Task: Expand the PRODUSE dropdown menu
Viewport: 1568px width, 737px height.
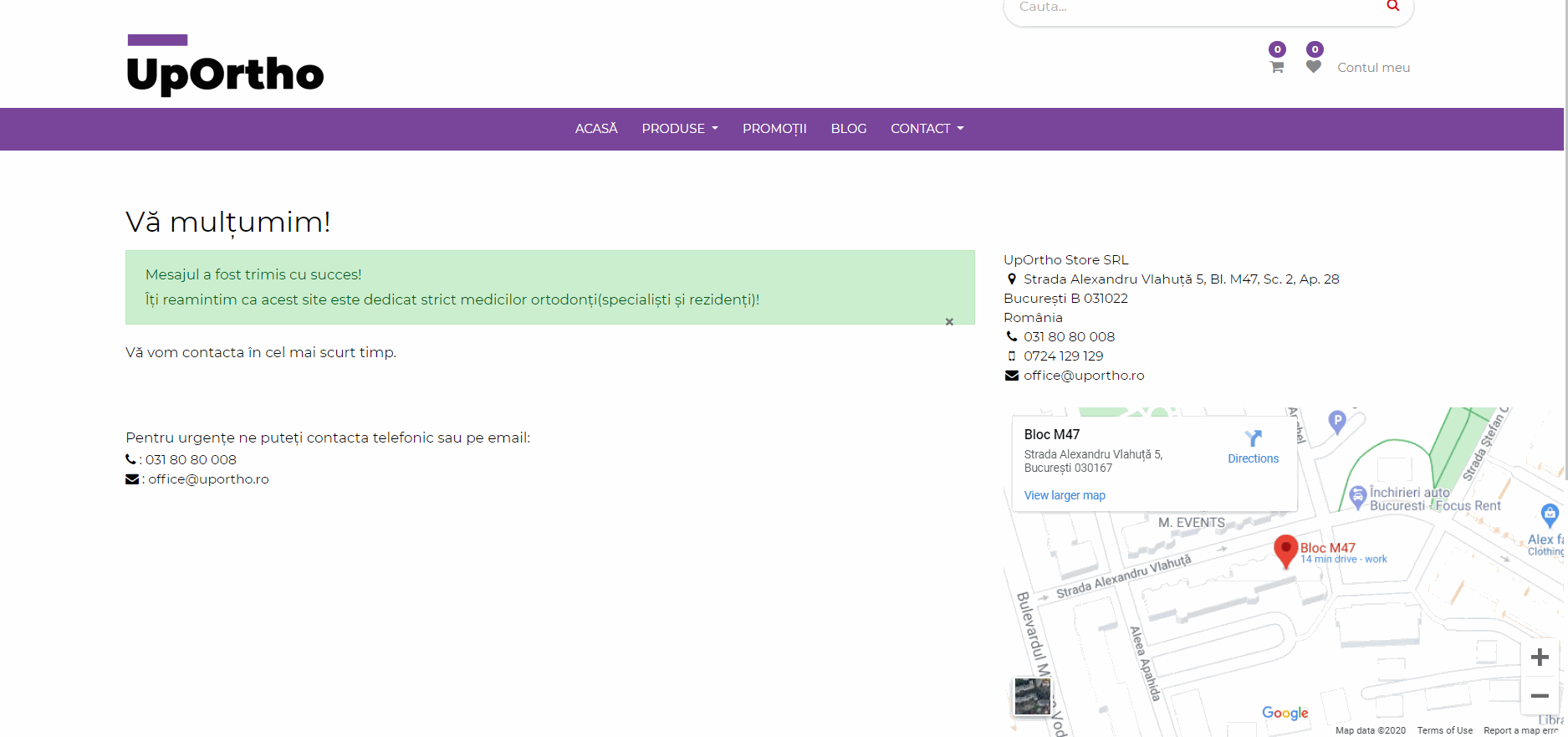Action: (680, 129)
